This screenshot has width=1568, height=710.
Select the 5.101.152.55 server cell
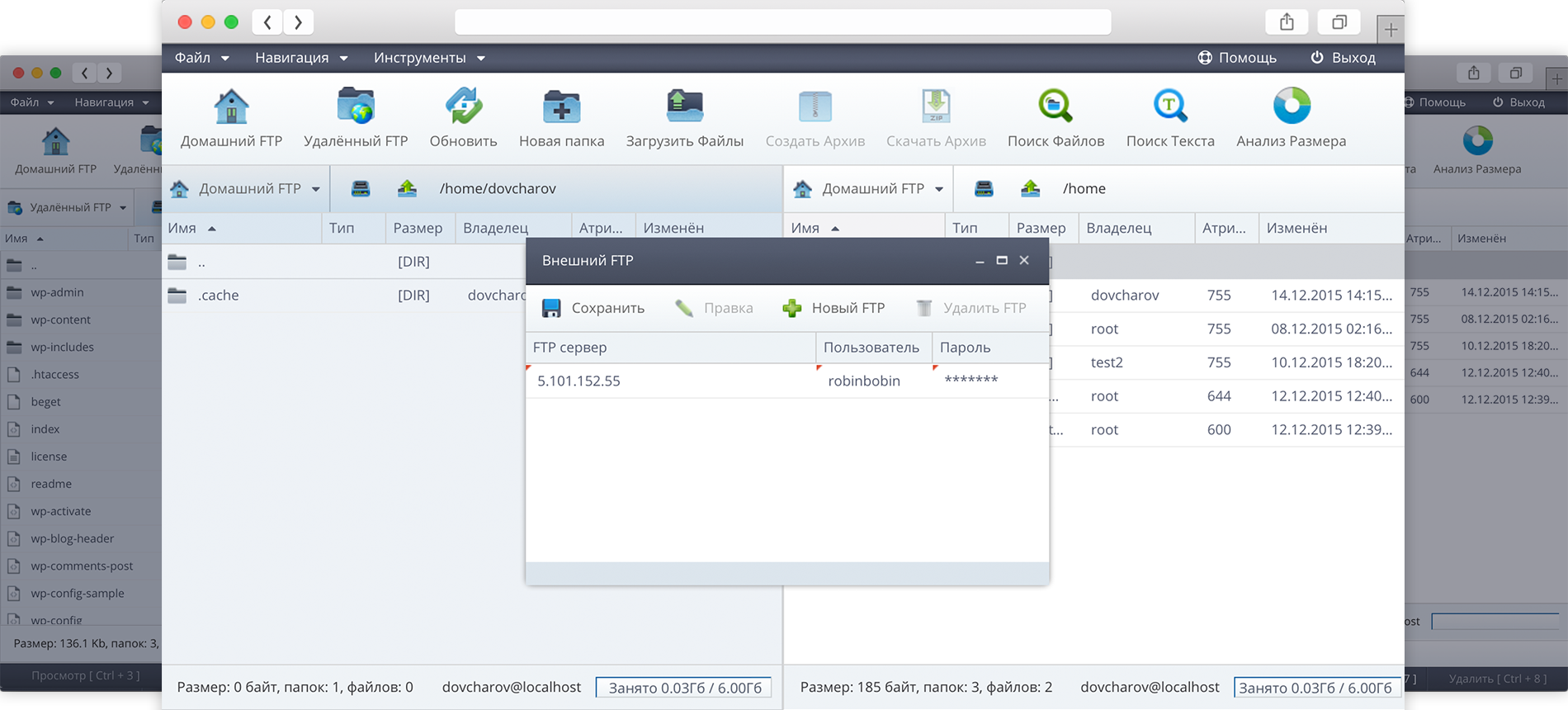coord(670,381)
